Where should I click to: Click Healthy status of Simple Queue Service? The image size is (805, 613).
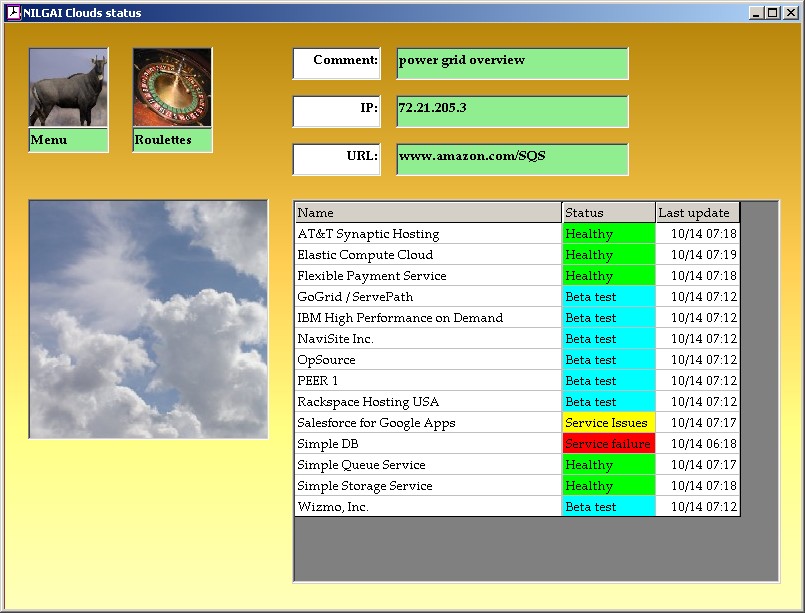(609, 465)
